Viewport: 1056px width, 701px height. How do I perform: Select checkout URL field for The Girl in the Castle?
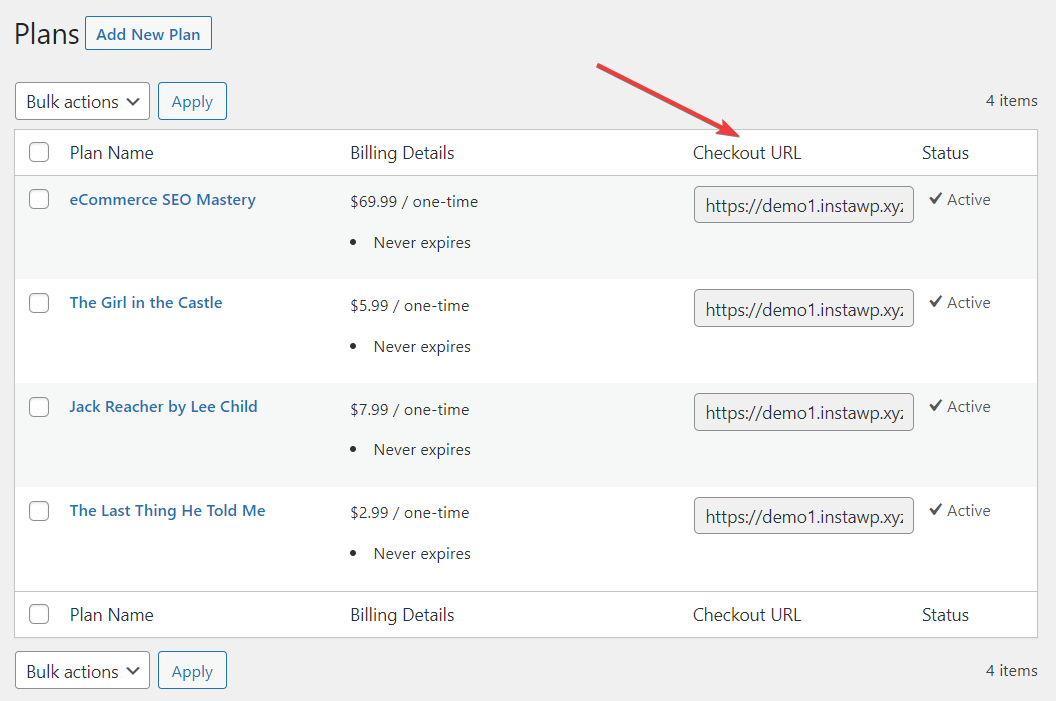click(x=803, y=308)
